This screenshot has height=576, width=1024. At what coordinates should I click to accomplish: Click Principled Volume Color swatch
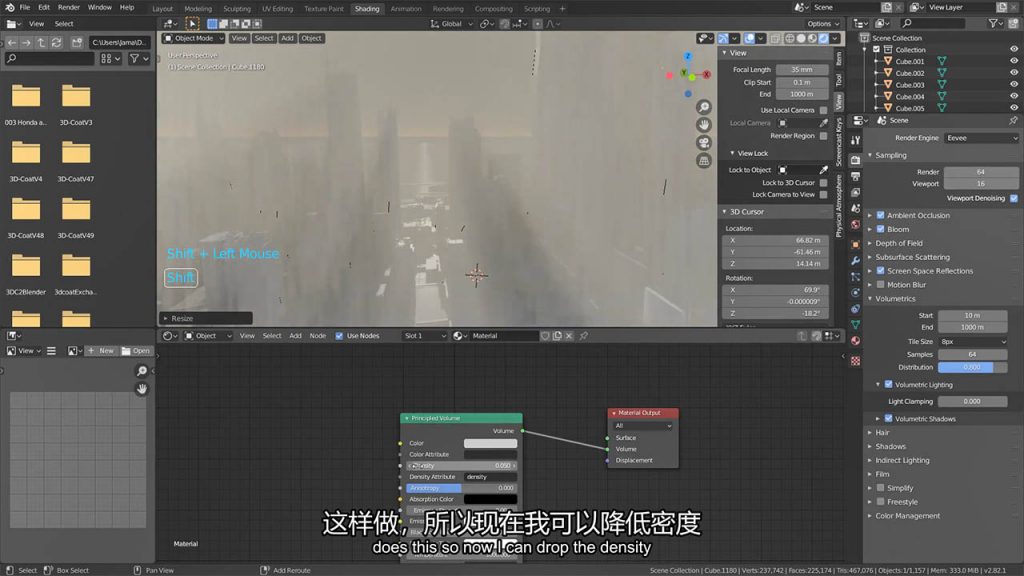click(490, 443)
